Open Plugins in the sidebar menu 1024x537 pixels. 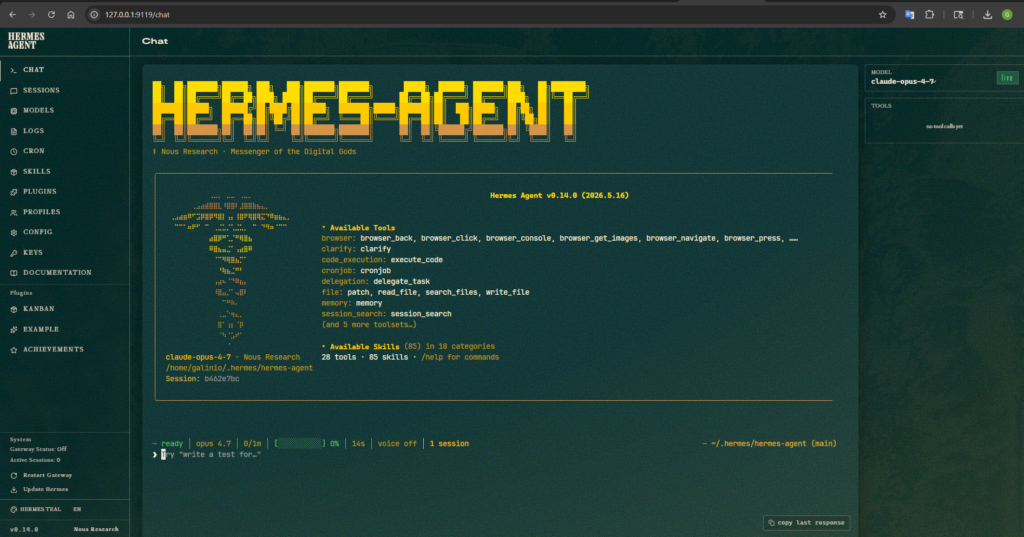click(x=65, y=191)
